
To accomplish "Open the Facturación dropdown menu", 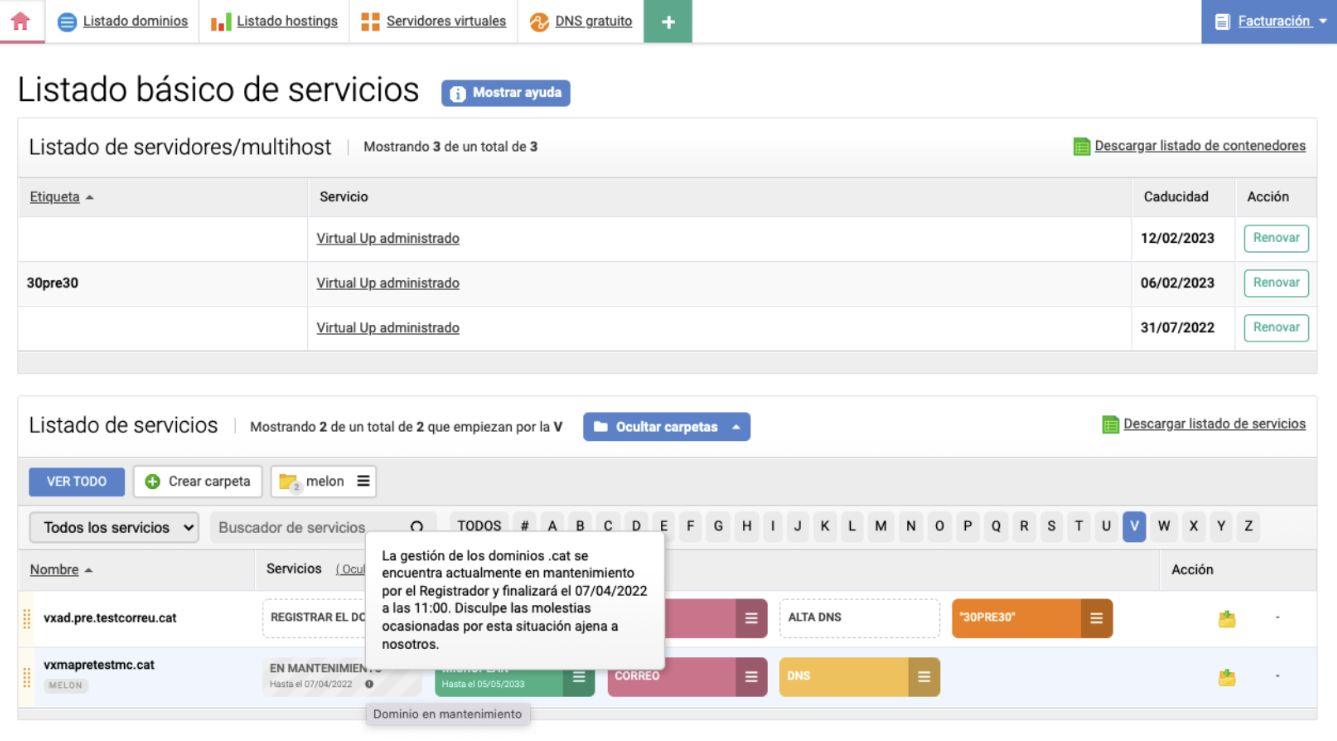I will tap(1269, 21).
